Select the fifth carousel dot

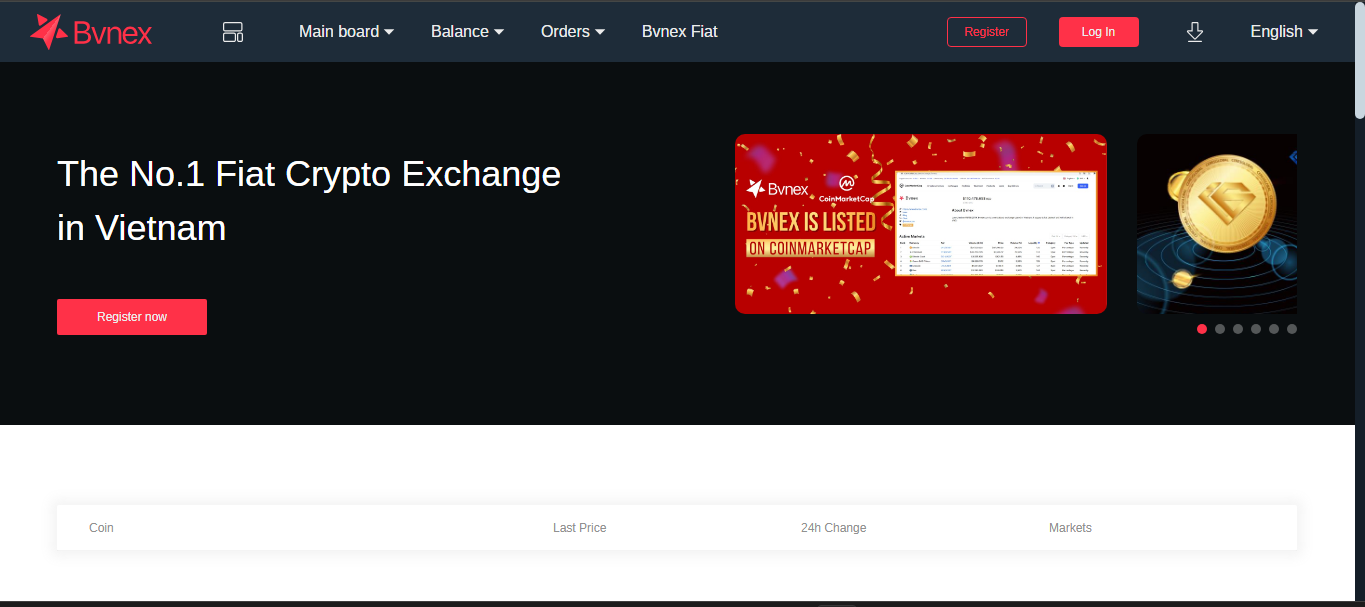pyautogui.click(x=1274, y=329)
